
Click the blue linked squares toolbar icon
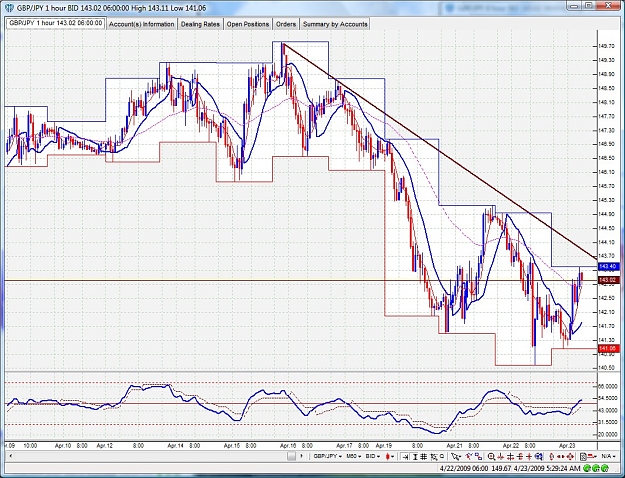click(x=479, y=456)
